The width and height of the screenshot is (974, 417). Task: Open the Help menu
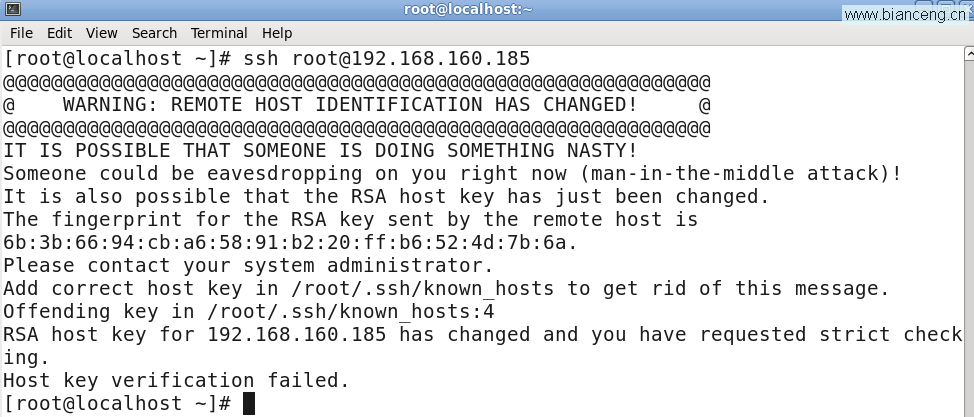click(x=277, y=33)
